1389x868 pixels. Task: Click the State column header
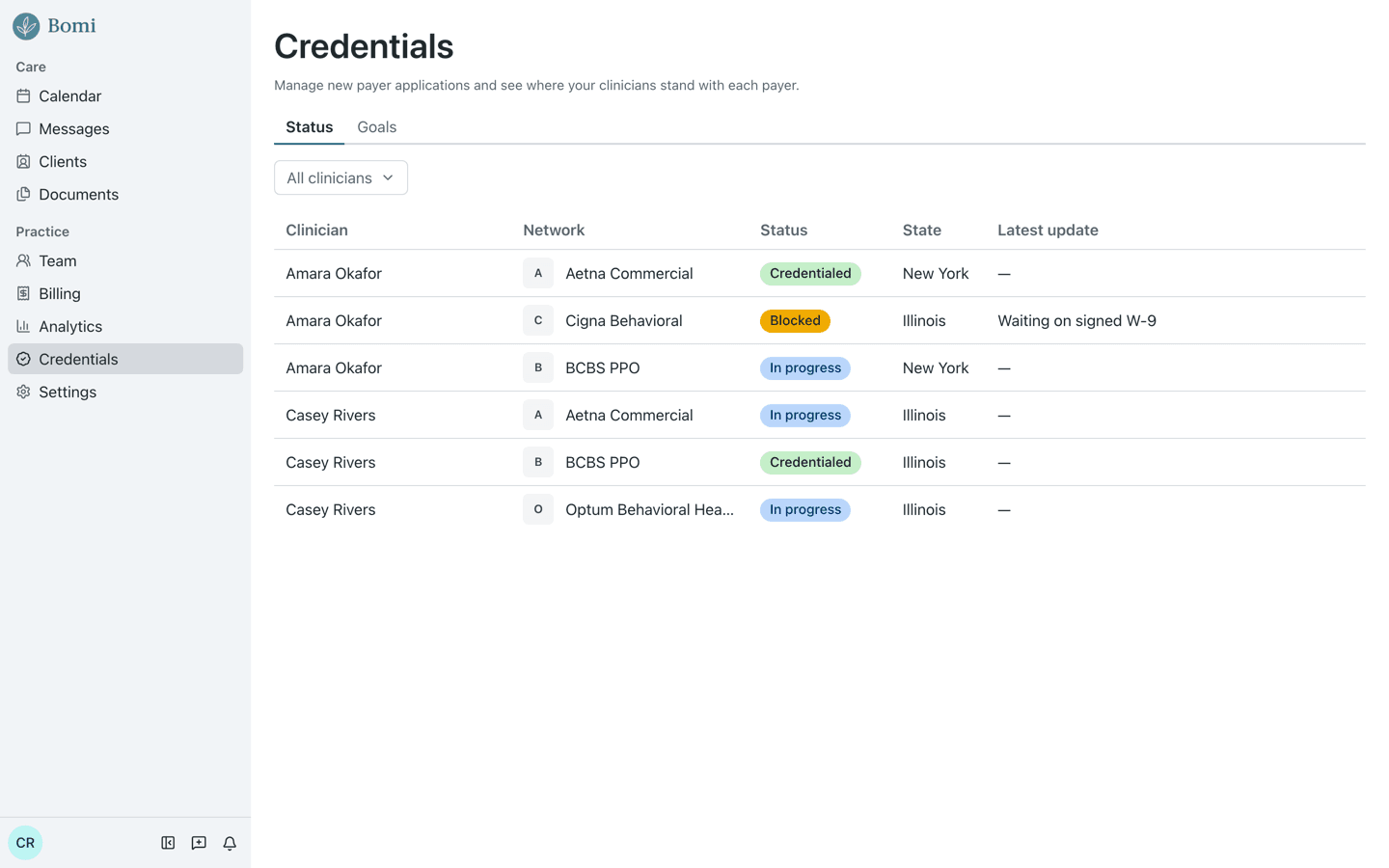pos(922,231)
